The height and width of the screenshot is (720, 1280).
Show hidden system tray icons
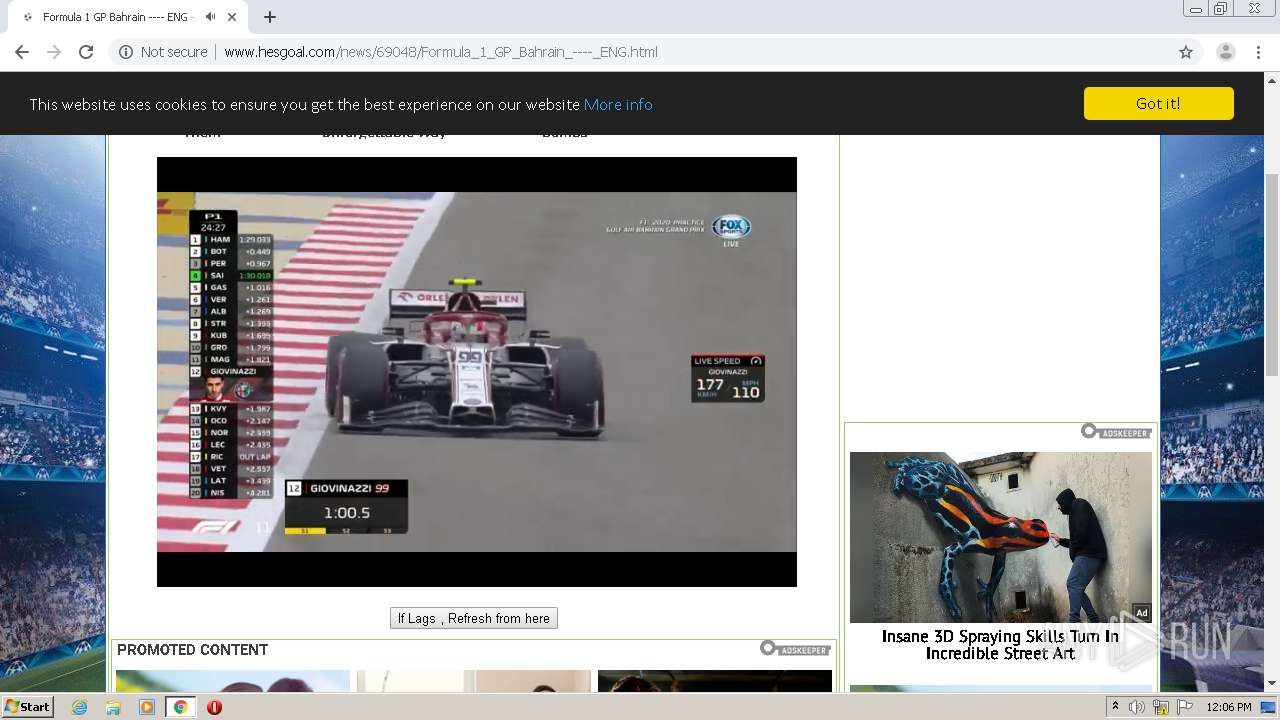pyautogui.click(x=1115, y=707)
